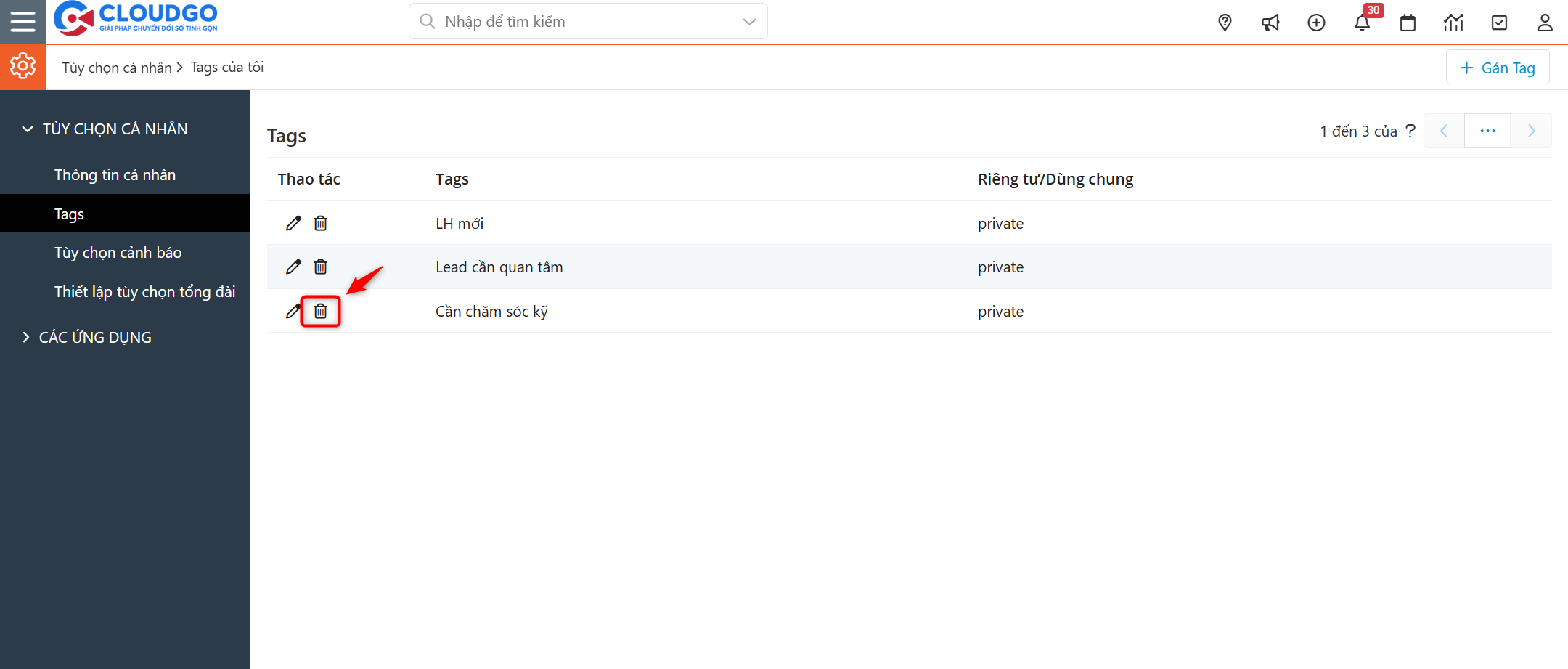This screenshot has height=669, width=1568.
Task: Expand the 'CÁC ỨNG DỤNG' section
Action: tap(27, 337)
